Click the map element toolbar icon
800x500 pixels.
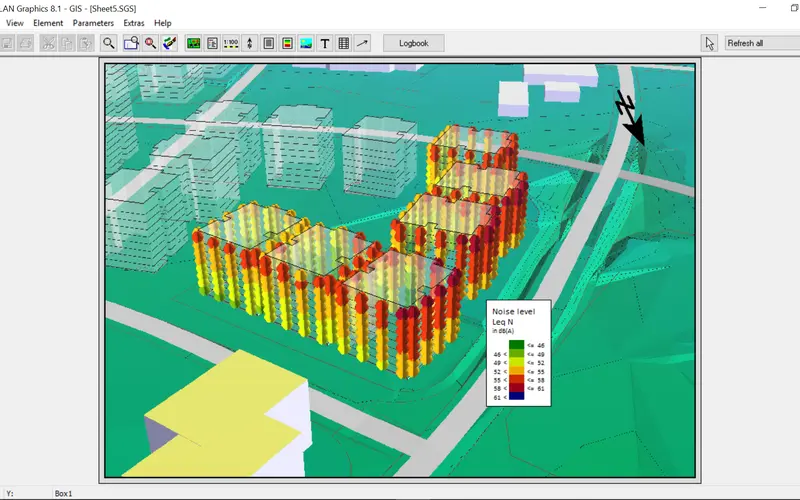pos(193,43)
